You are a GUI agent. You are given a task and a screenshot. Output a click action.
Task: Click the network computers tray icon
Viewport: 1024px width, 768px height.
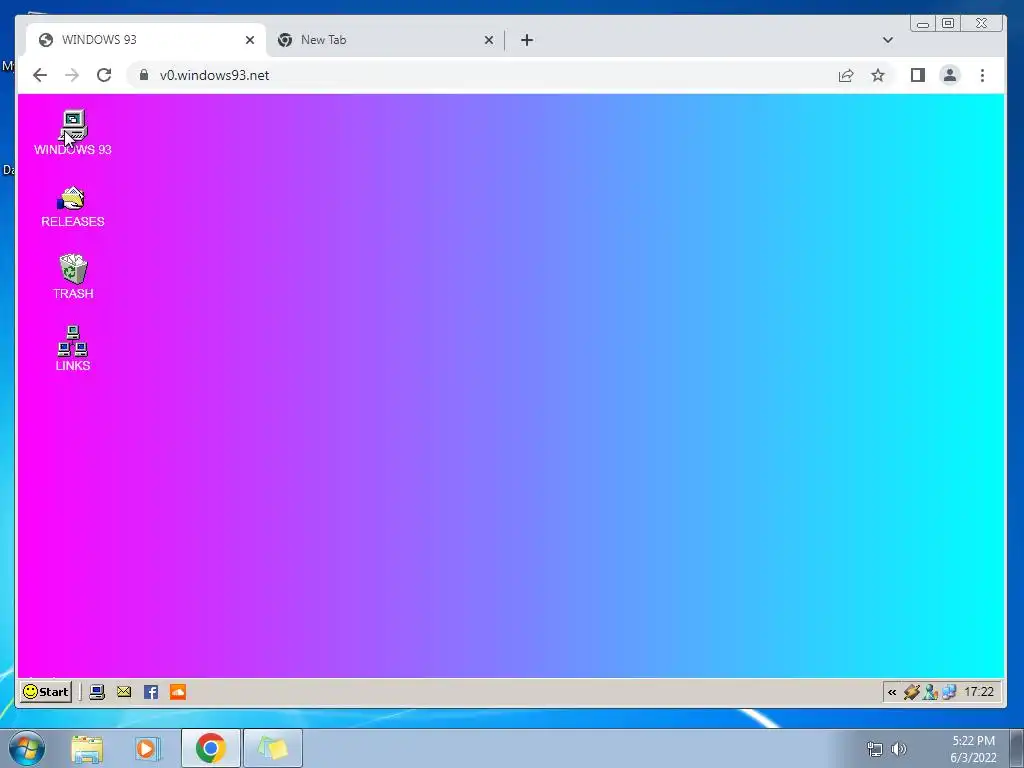pyautogui.click(x=949, y=692)
